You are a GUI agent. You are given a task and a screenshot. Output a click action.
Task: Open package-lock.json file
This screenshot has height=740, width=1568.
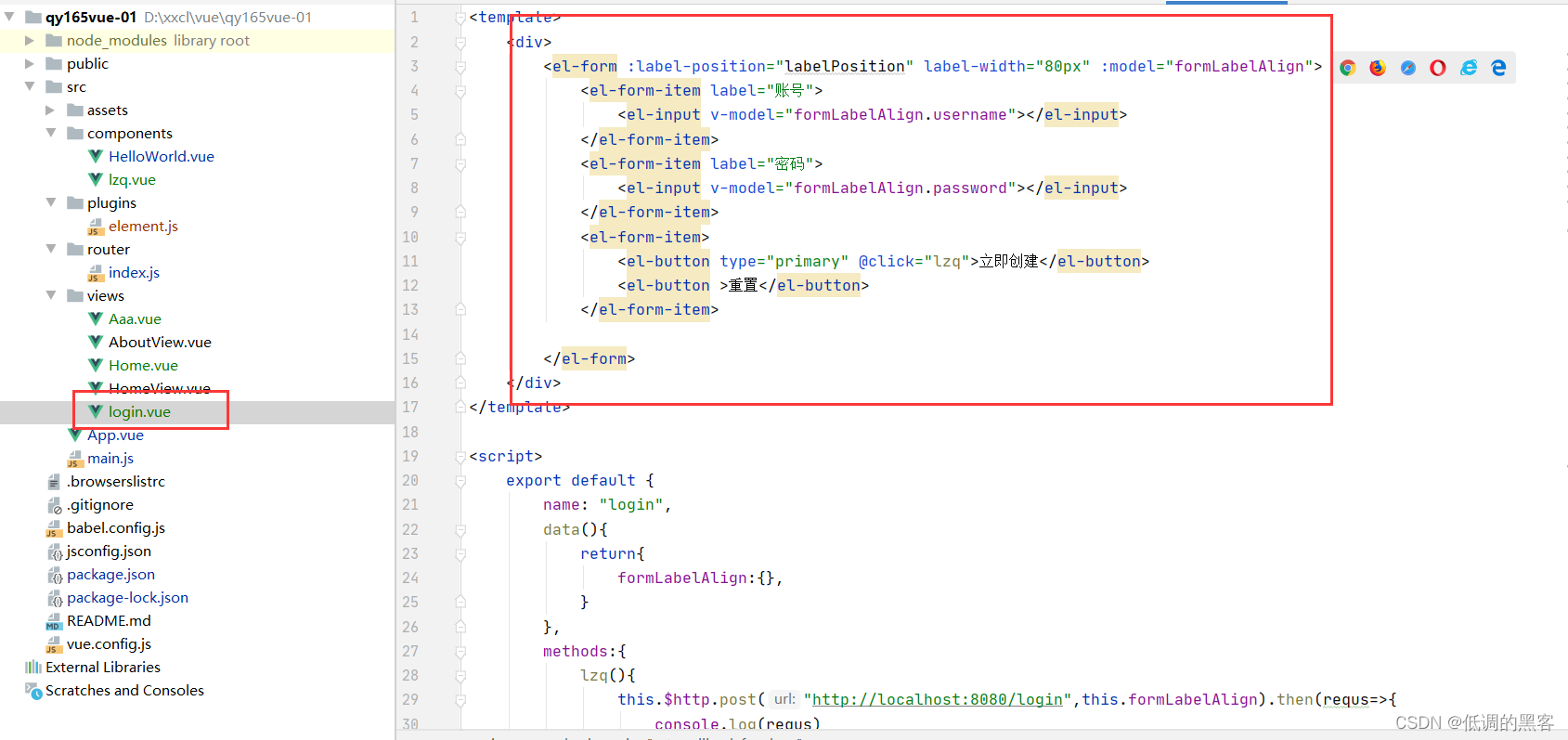point(127,597)
